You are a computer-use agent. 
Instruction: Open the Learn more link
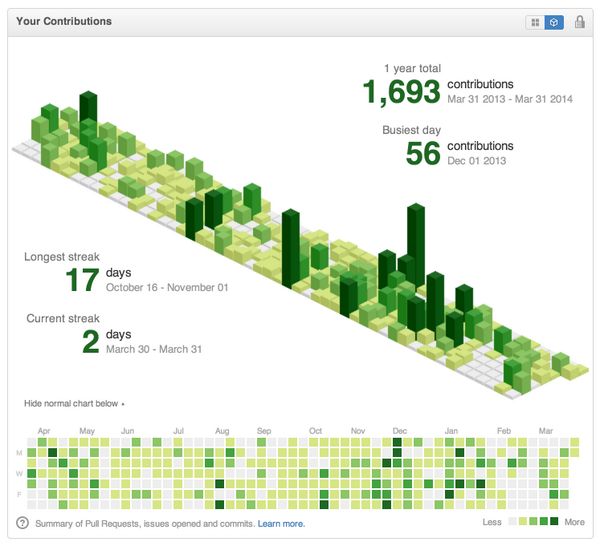(x=281, y=523)
